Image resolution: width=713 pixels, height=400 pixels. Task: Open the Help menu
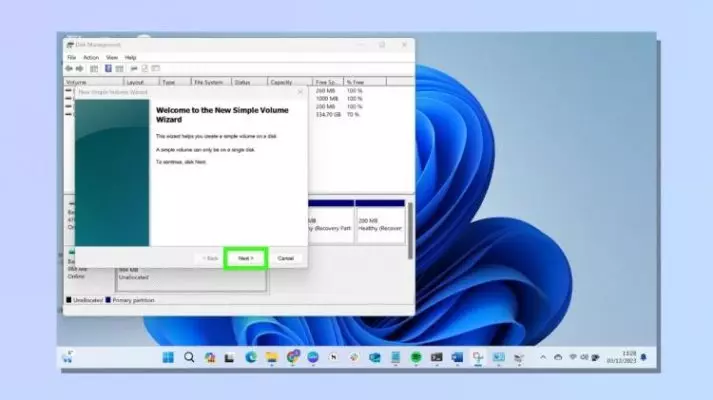coord(131,58)
